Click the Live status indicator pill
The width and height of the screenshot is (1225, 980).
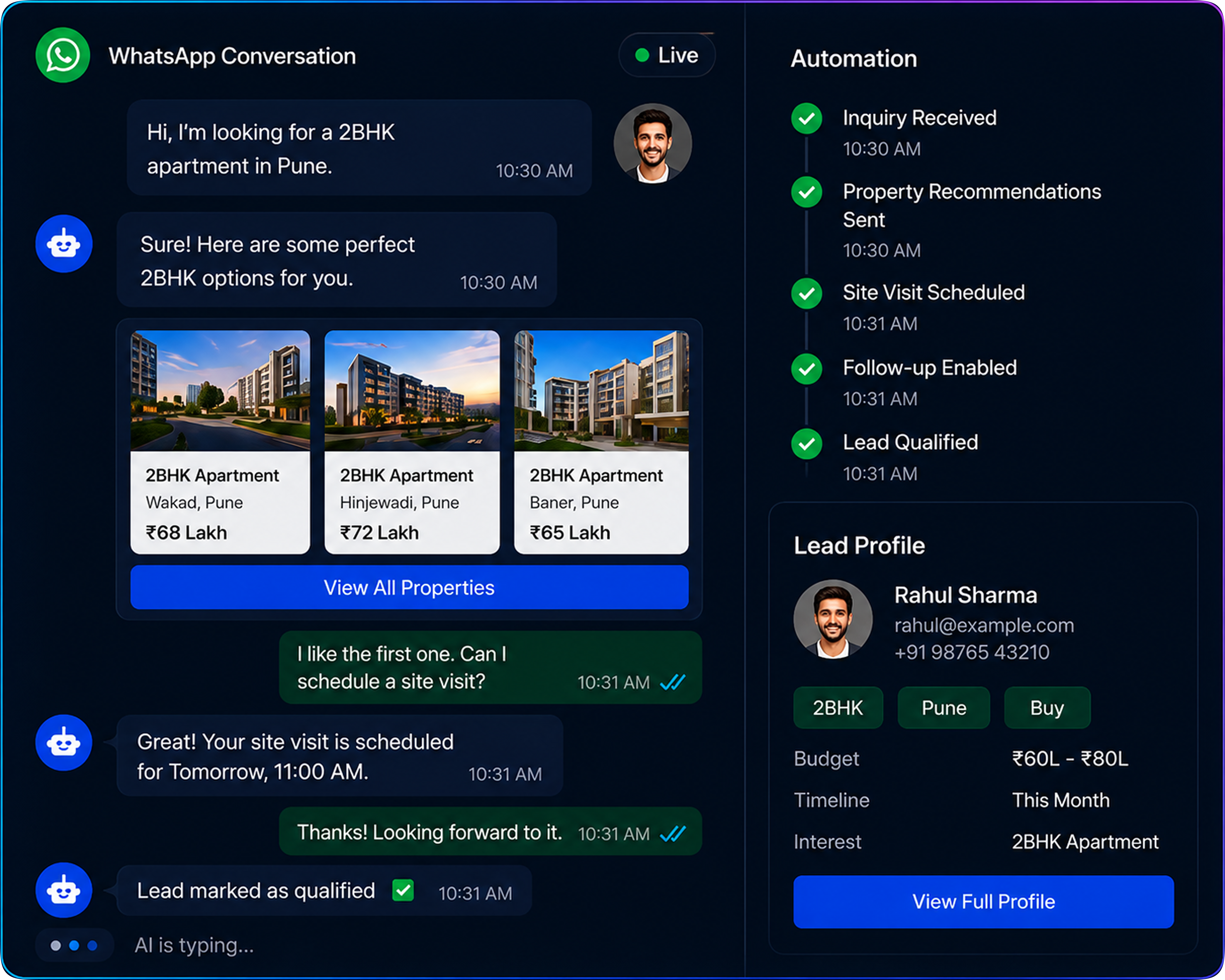(667, 55)
